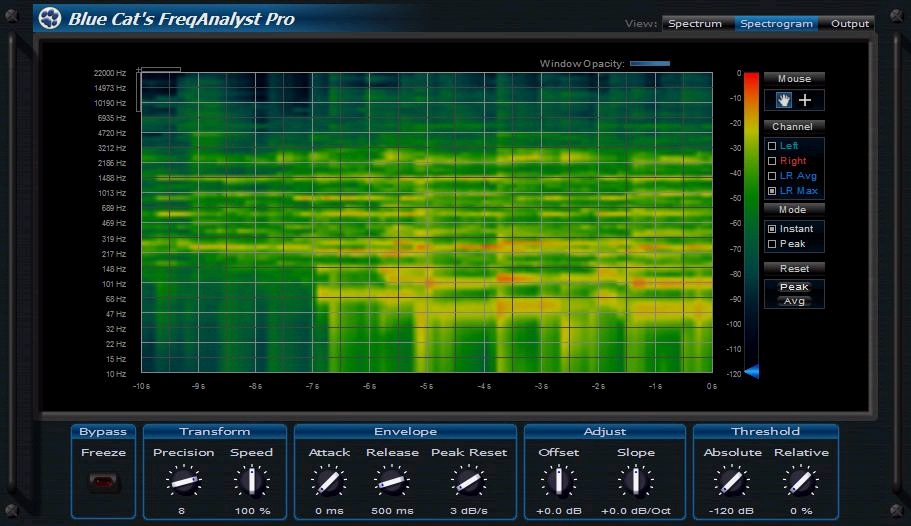The image size is (911, 526).
Task: Click the spectrogram display area
Action: click(x=427, y=222)
